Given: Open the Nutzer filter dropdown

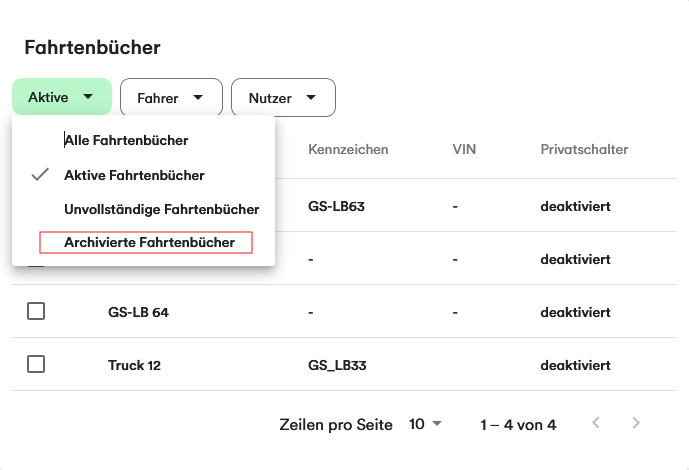Looking at the screenshot, I should [x=283, y=98].
